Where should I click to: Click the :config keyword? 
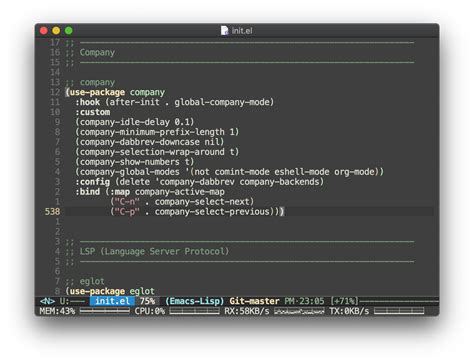(92, 182)
